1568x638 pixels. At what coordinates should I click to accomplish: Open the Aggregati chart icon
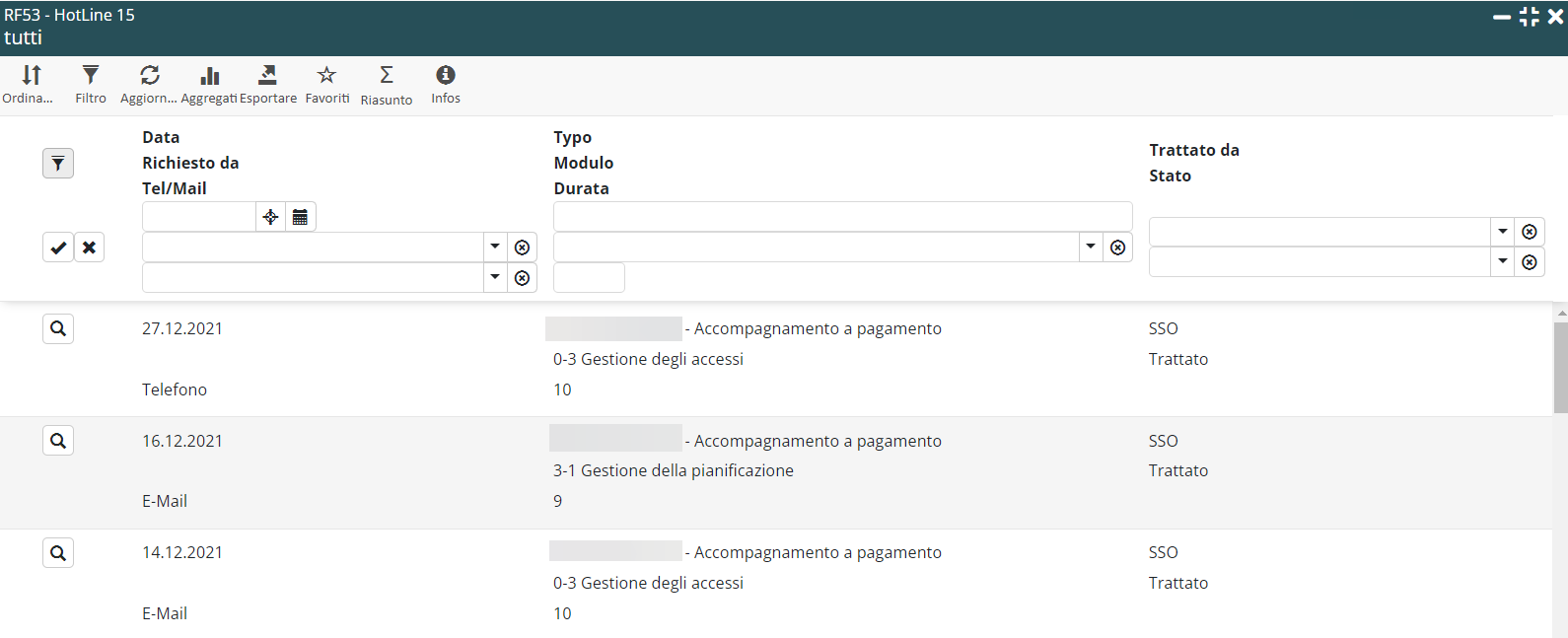[x=209, y=76]
